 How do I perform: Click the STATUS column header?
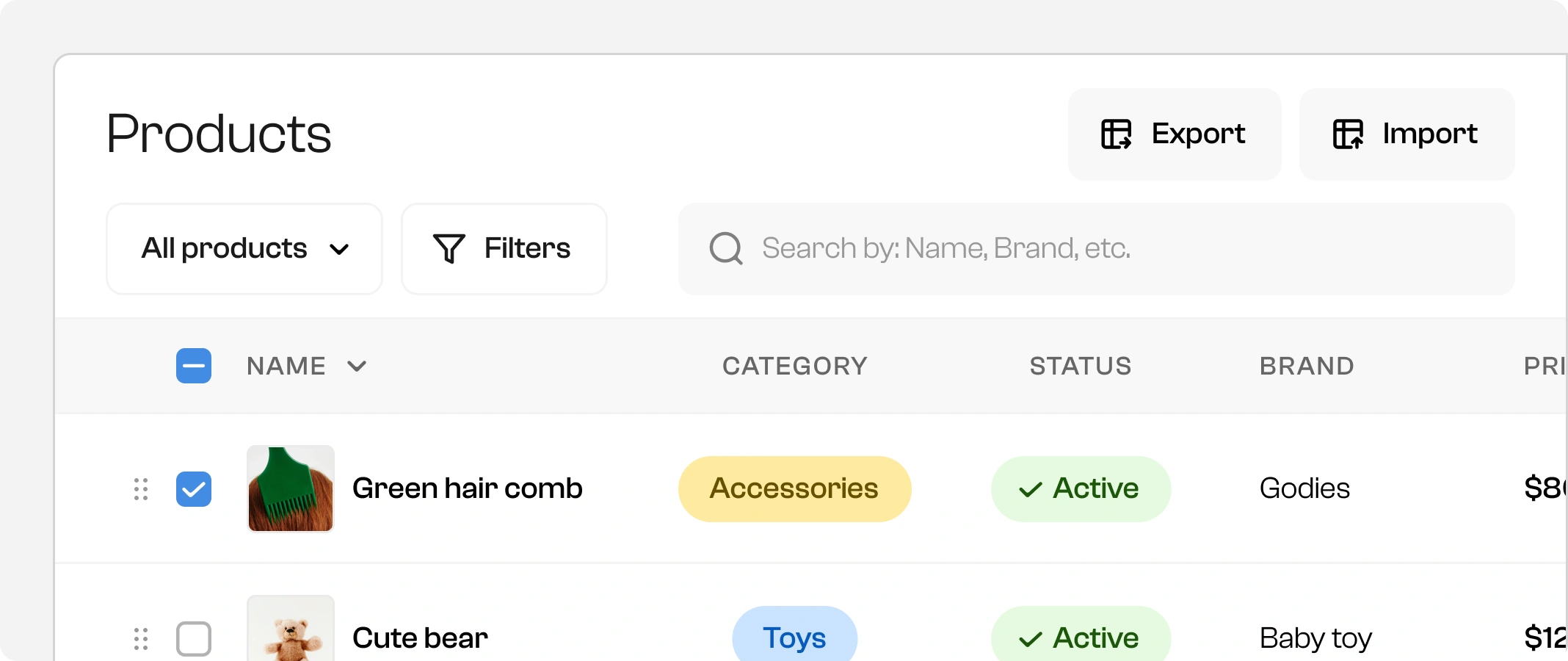point(1080,365)
